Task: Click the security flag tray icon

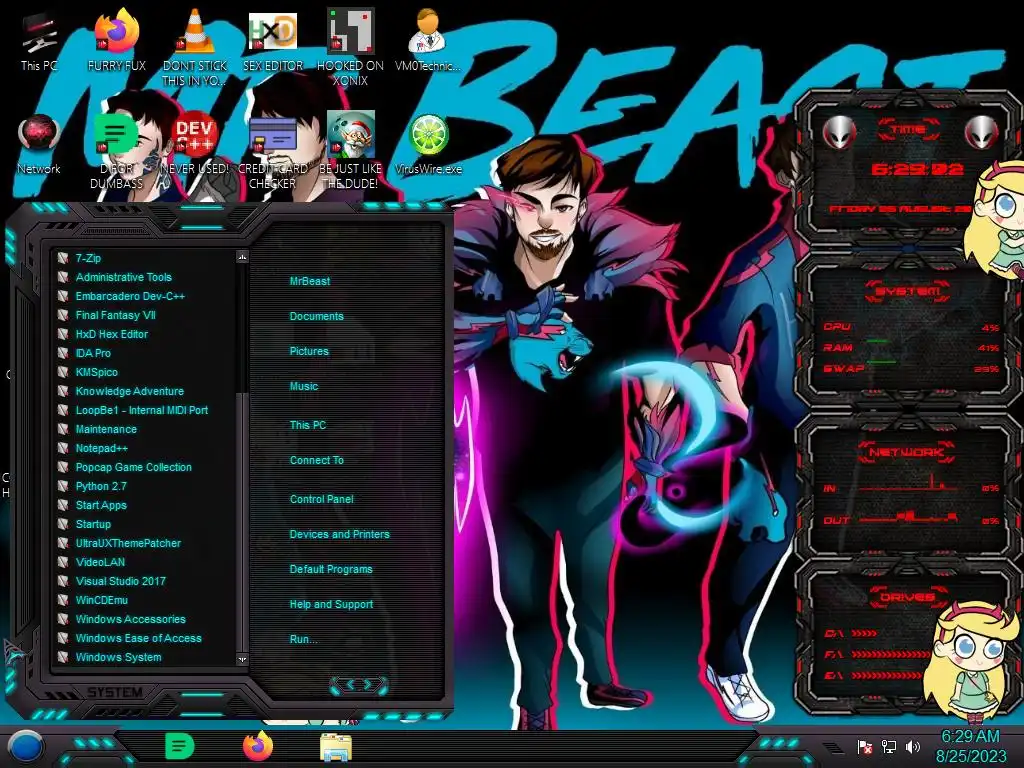Action: tap(865, 746)
